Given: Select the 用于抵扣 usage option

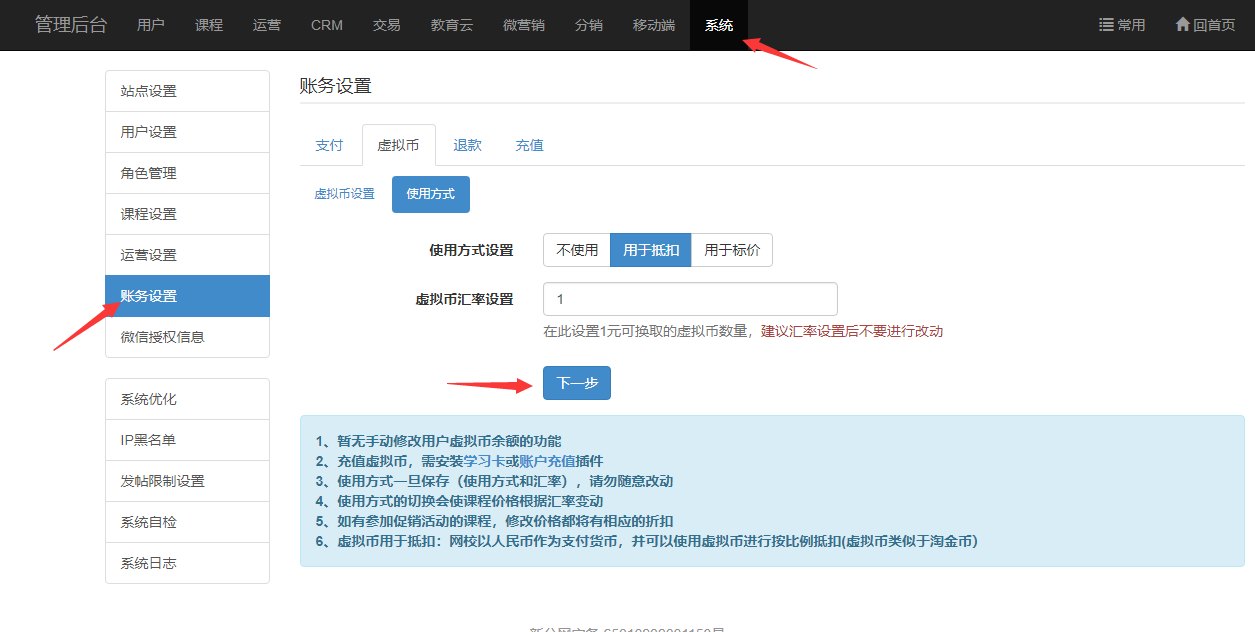Looking at the screenshot, I should pos(650,250).
